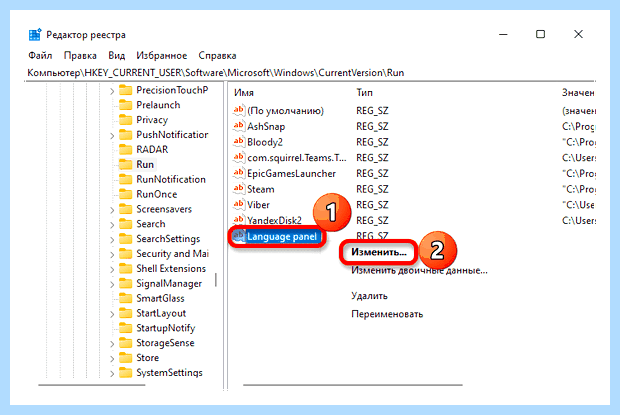This screenshot has width=620, height=415.
Task: Select the Language panel value name
Action: point(282,236)
